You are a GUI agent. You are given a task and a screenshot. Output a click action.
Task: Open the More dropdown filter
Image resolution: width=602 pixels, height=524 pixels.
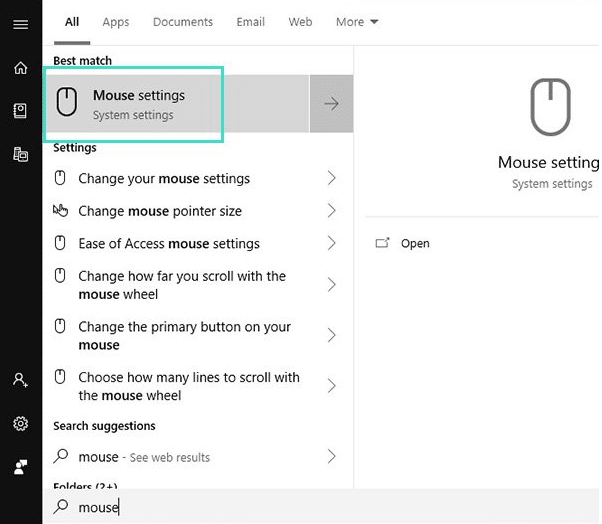pyautogui.click(x=357, y=22)
